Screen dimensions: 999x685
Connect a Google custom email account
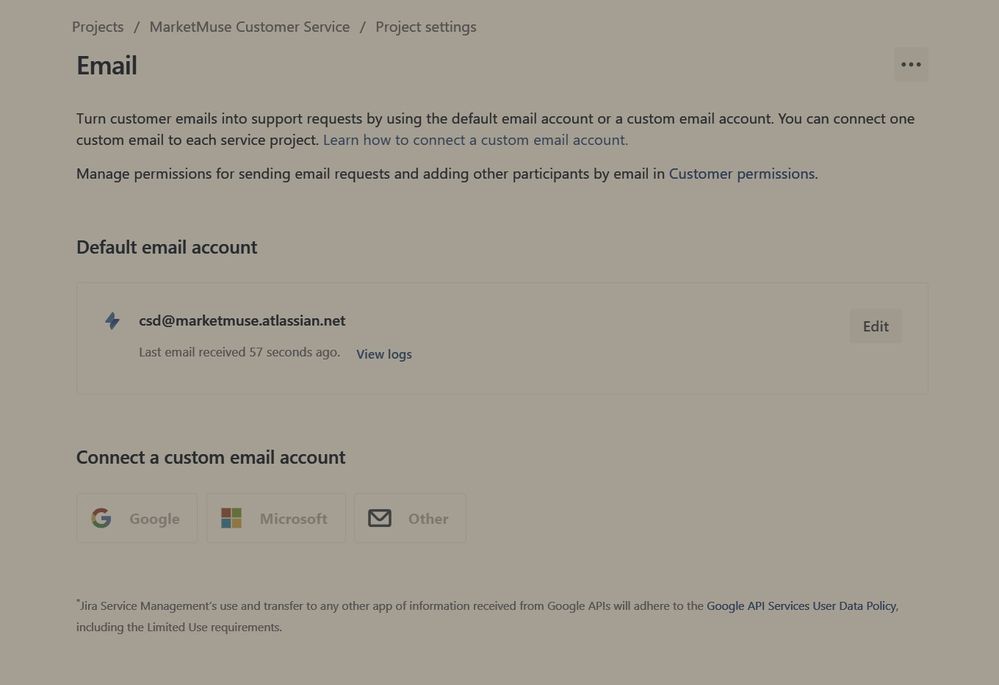[x=136, y=518]
